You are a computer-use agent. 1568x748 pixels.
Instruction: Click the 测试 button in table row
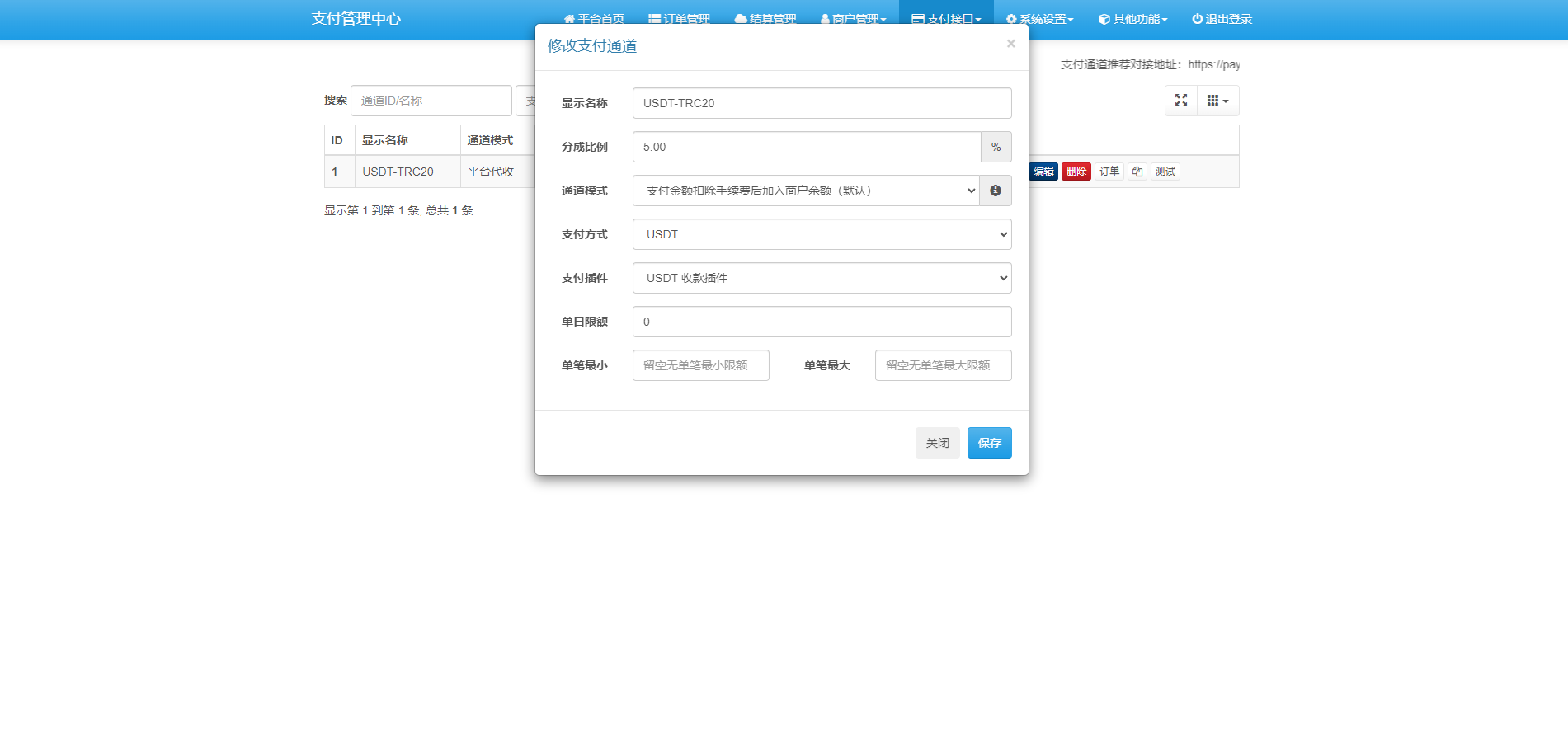(x=1165, y=172)
